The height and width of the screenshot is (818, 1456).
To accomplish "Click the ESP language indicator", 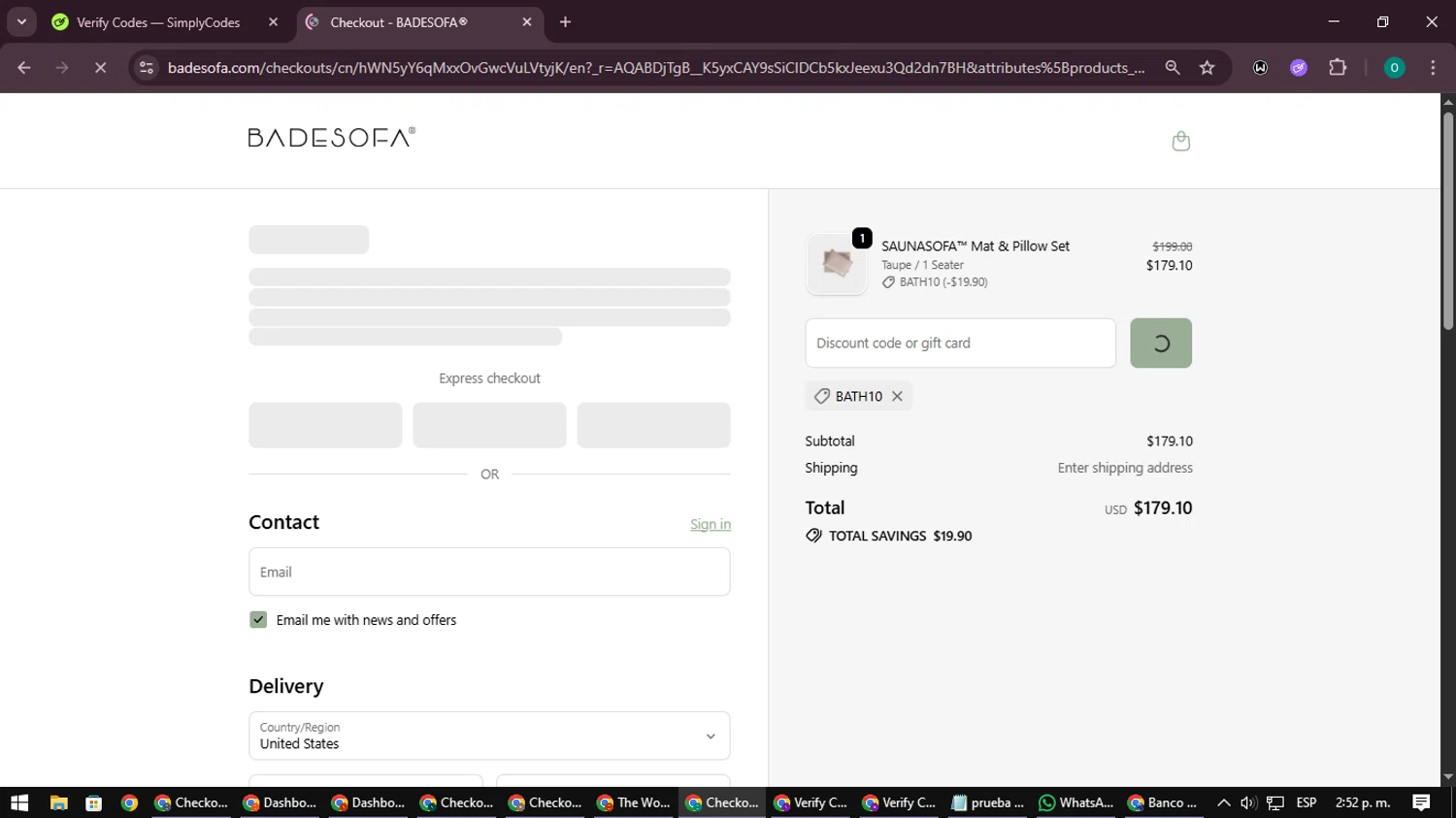I will click(x=1307, y=802).
